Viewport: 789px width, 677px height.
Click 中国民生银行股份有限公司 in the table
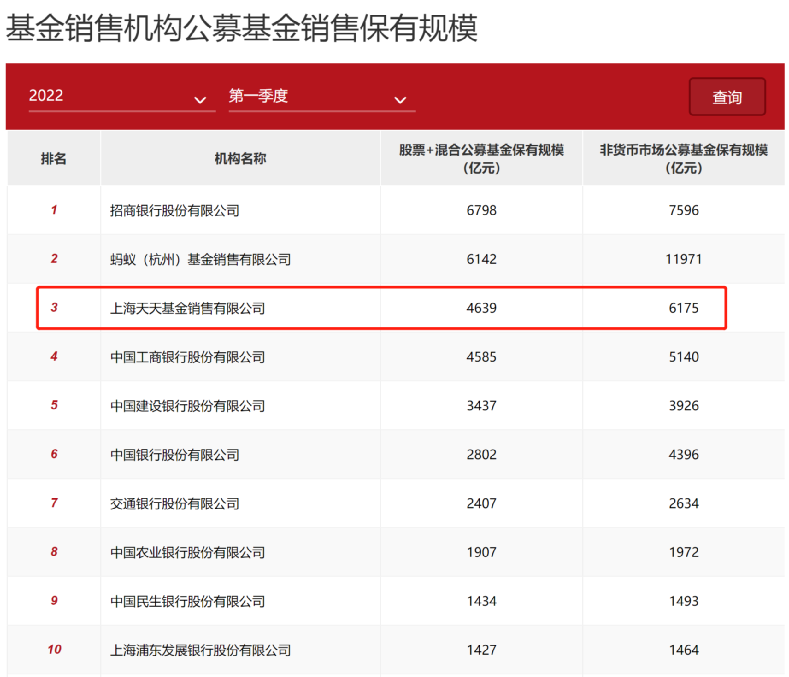point(187,601)
